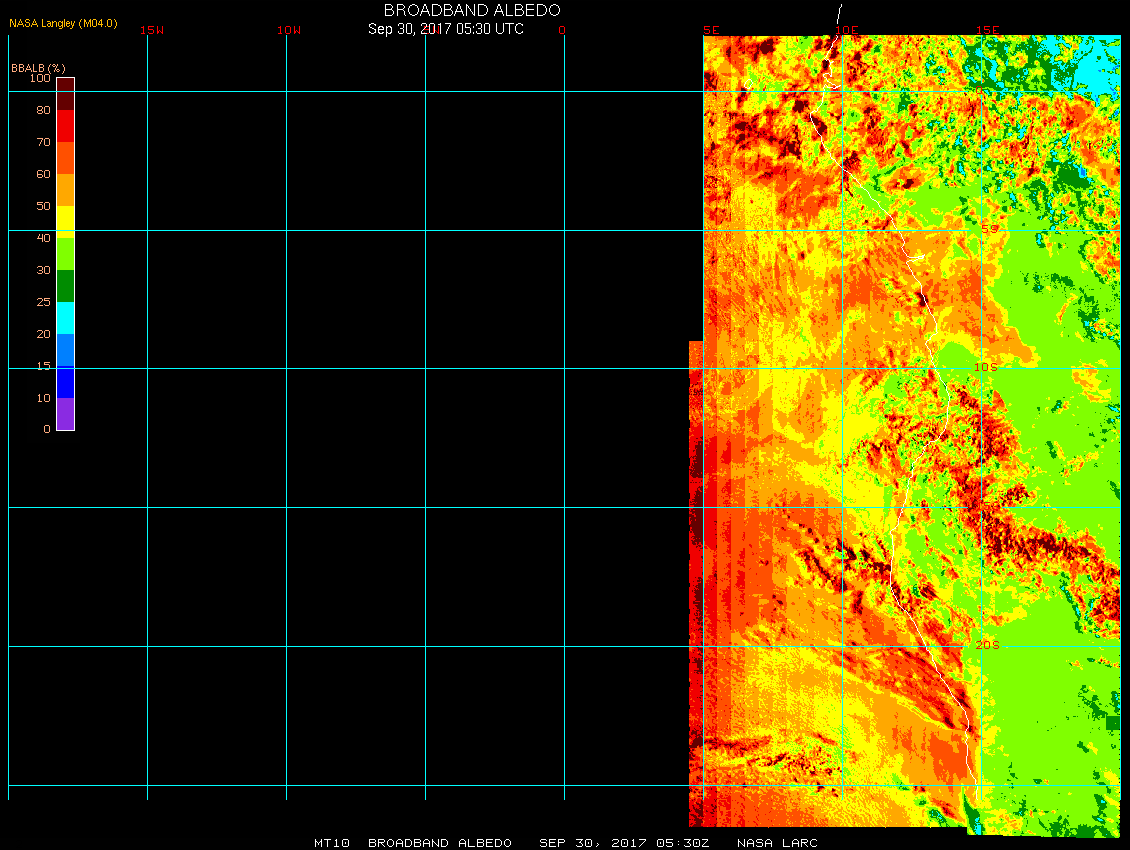Choose the purple legend swatch at bottom
The width and height of the screenshot is (1130, 850).
(x=65, y=414)
